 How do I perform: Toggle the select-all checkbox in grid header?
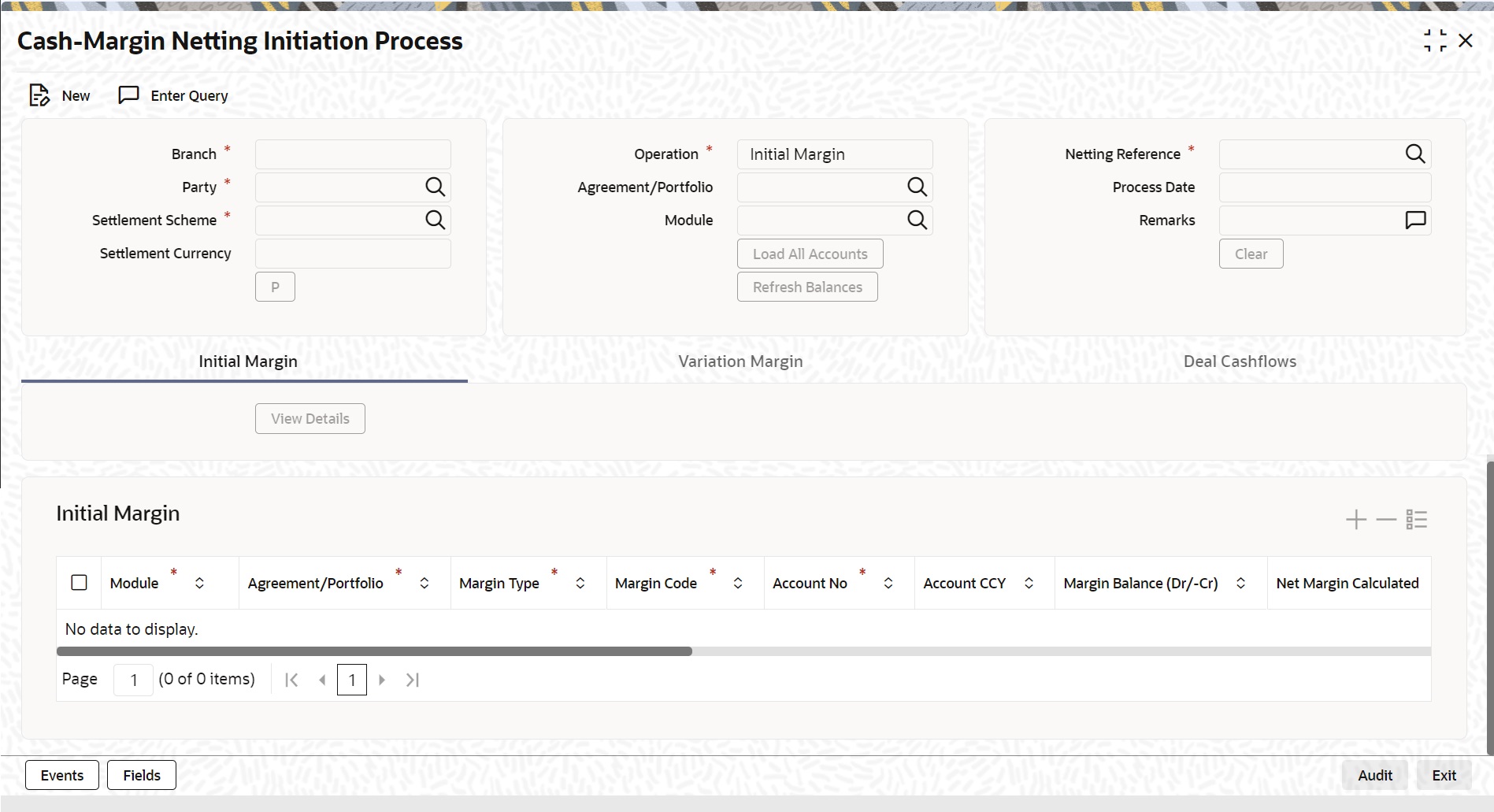[80, 582]
